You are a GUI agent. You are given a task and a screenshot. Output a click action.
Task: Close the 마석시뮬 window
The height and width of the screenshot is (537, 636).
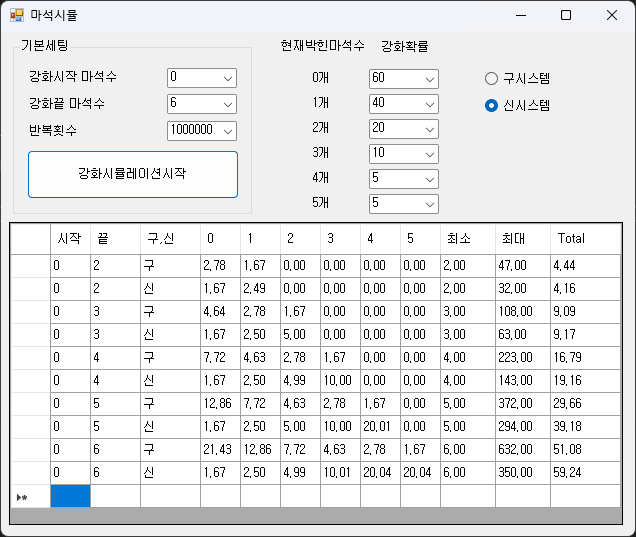point(612,15)
